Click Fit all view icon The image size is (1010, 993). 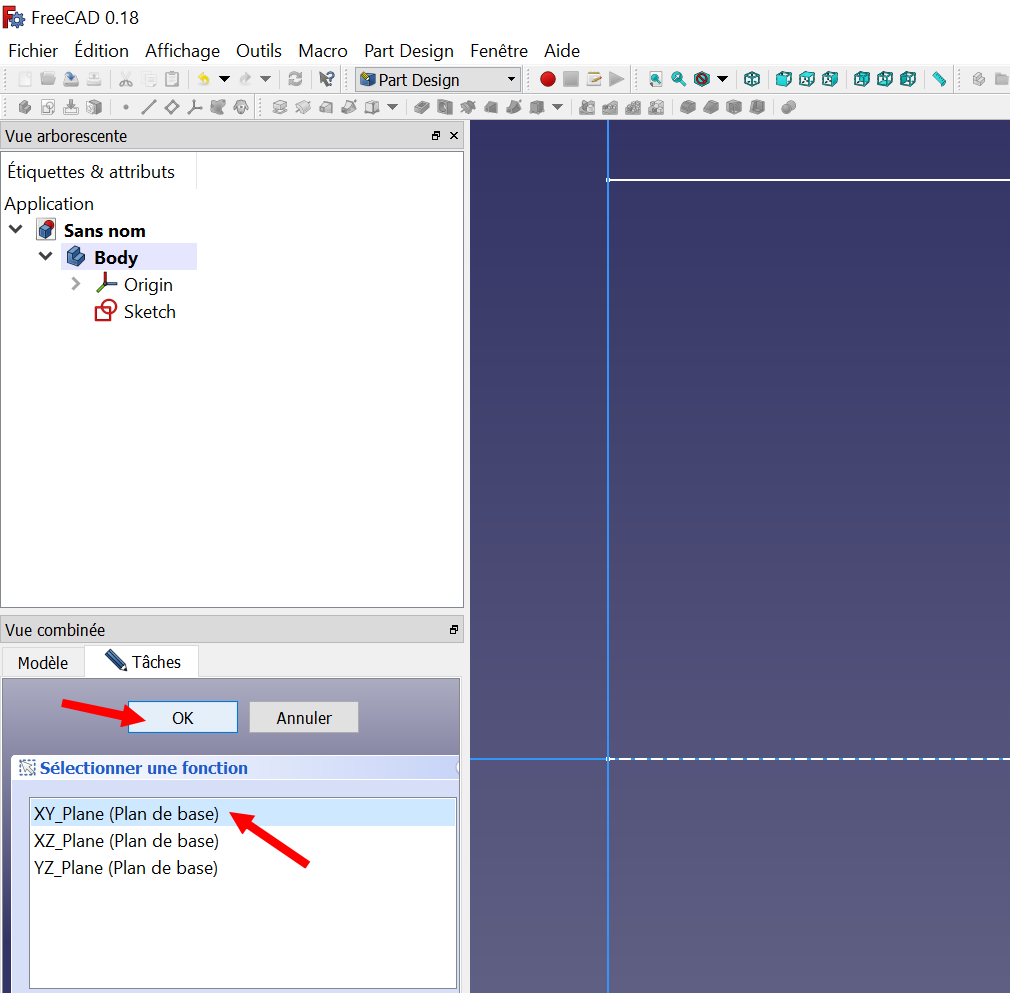click(656, 79)
